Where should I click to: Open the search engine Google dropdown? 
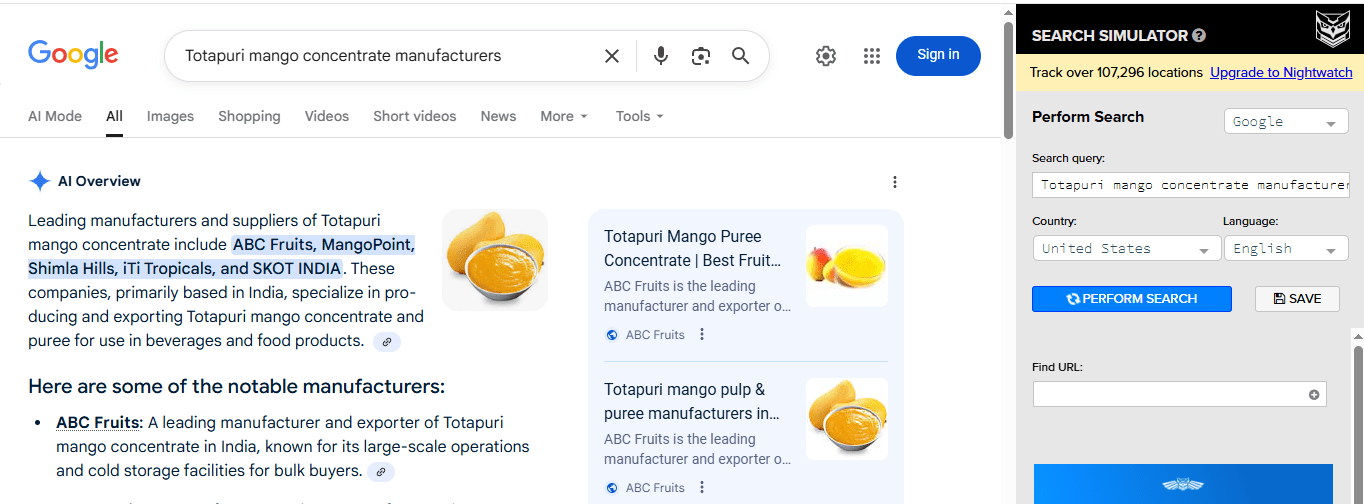pyautogui.click(x=1285, y=122)
